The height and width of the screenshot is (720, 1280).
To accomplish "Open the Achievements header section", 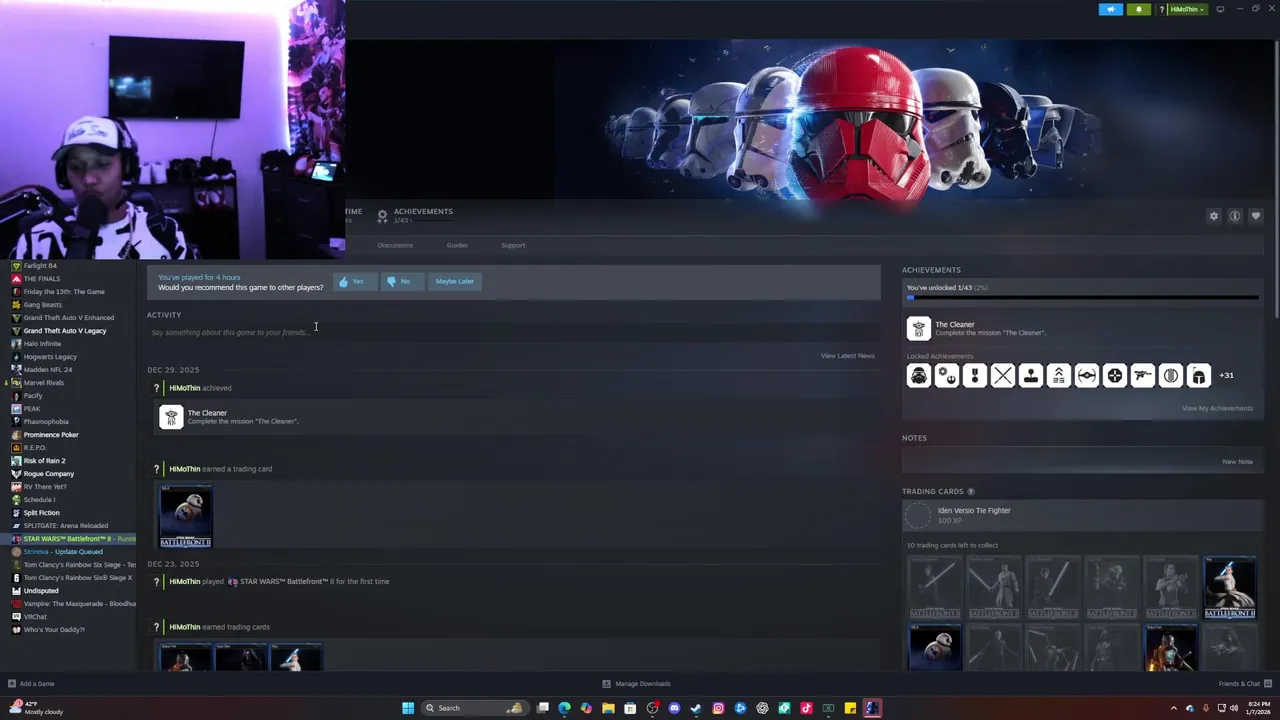I will 415,215.
